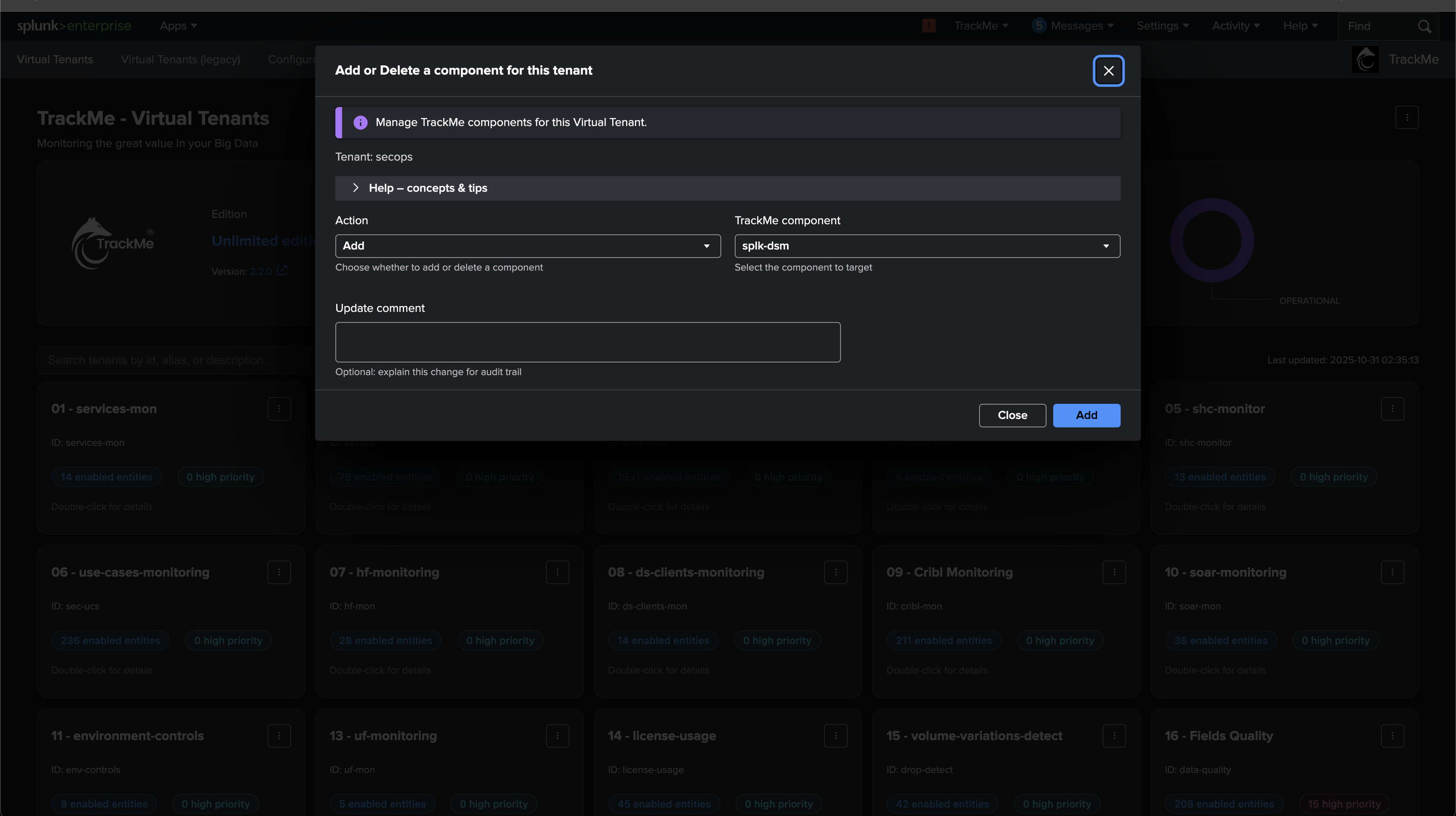Image resolution: width=1456 pixels, height=816 pixels.
Task: Click inside the Update comment text box
Action: point(587,342)
